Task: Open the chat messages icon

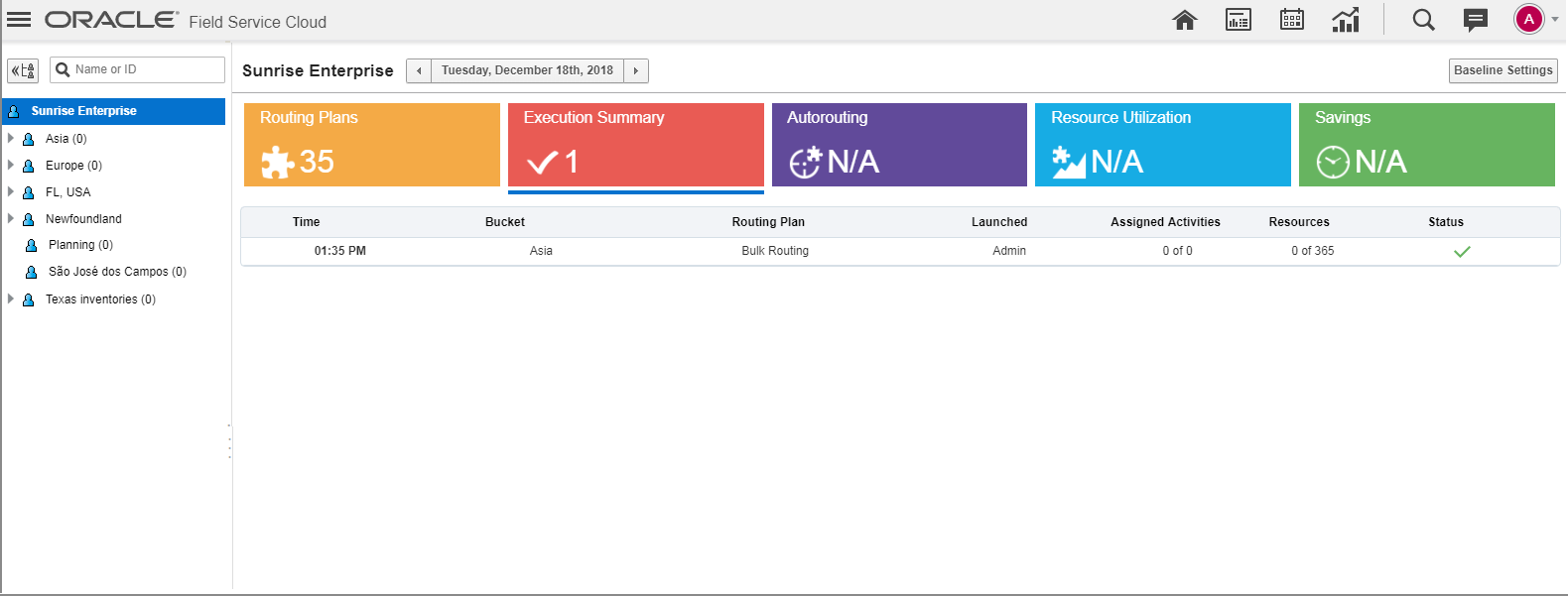Action: tap(1476, 20)
